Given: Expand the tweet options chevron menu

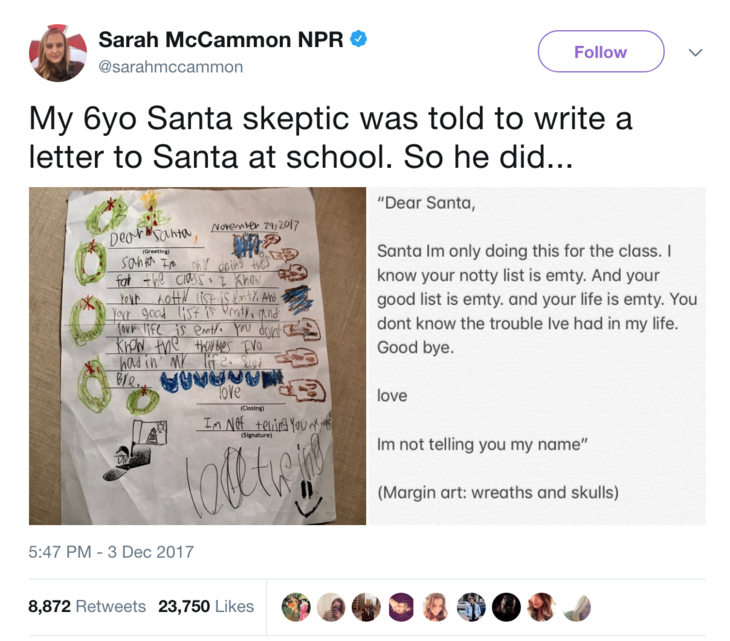Looking at the screenshot, I should point(696,52).
